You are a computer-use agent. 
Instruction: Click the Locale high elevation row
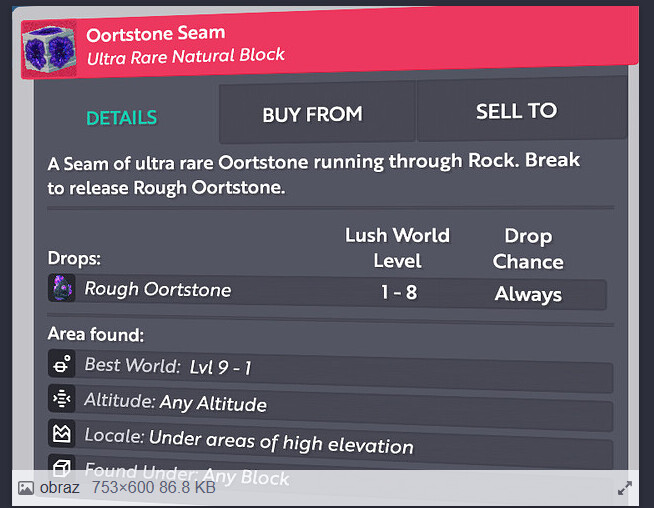(330, 444)
